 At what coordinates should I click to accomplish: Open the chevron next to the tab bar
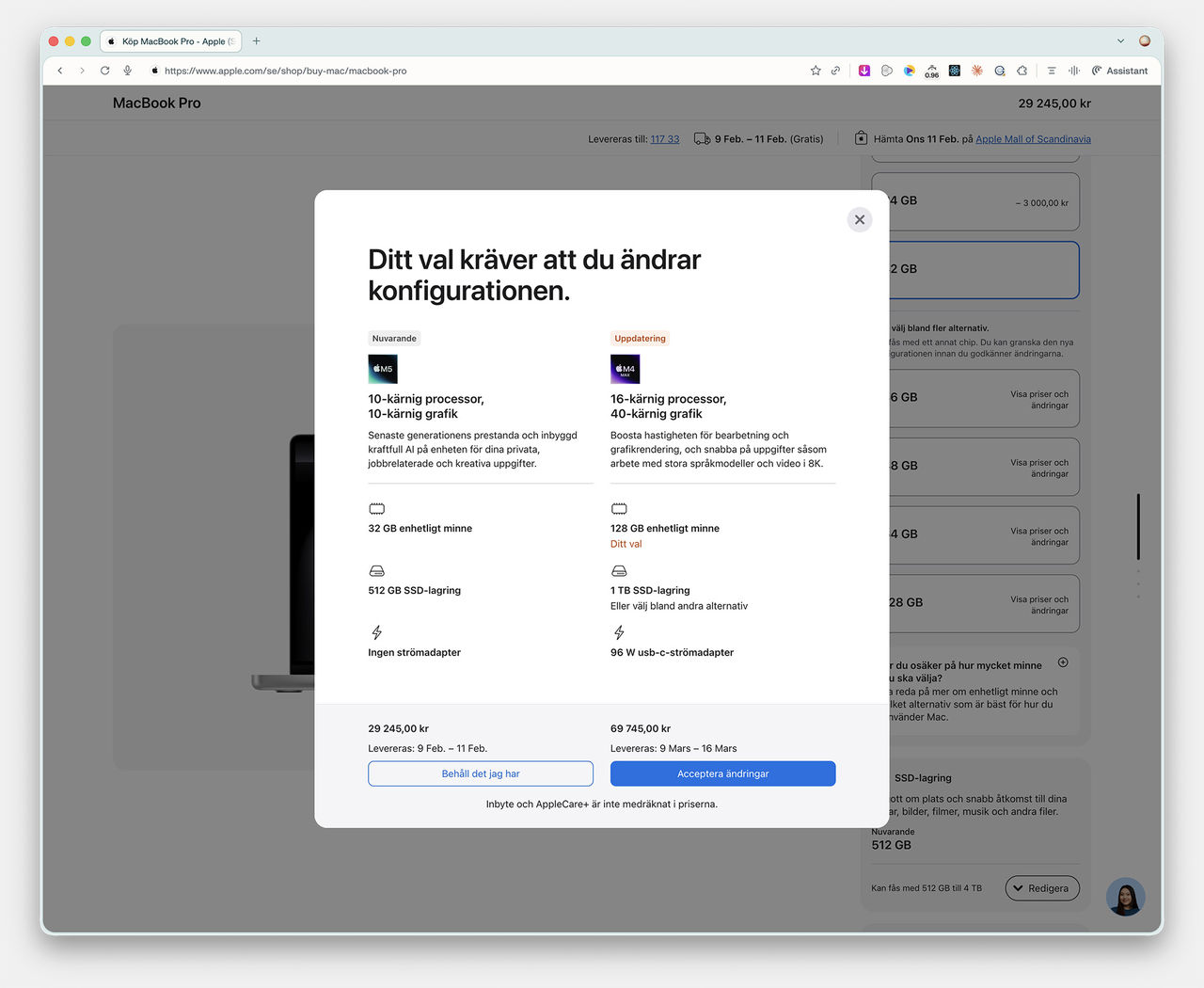[1119, 40]
